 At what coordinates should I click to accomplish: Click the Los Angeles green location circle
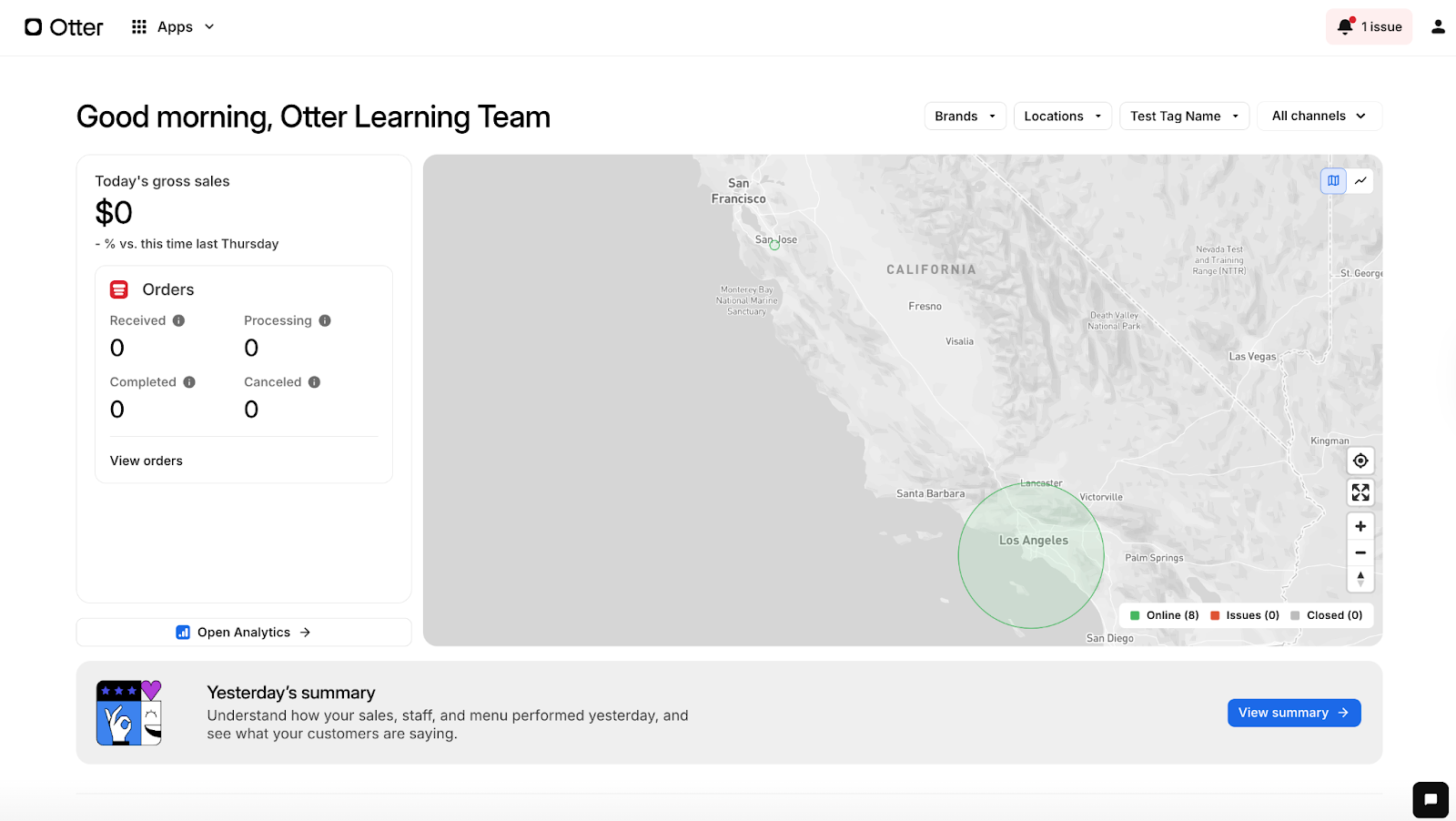[x=1031, y=555]
